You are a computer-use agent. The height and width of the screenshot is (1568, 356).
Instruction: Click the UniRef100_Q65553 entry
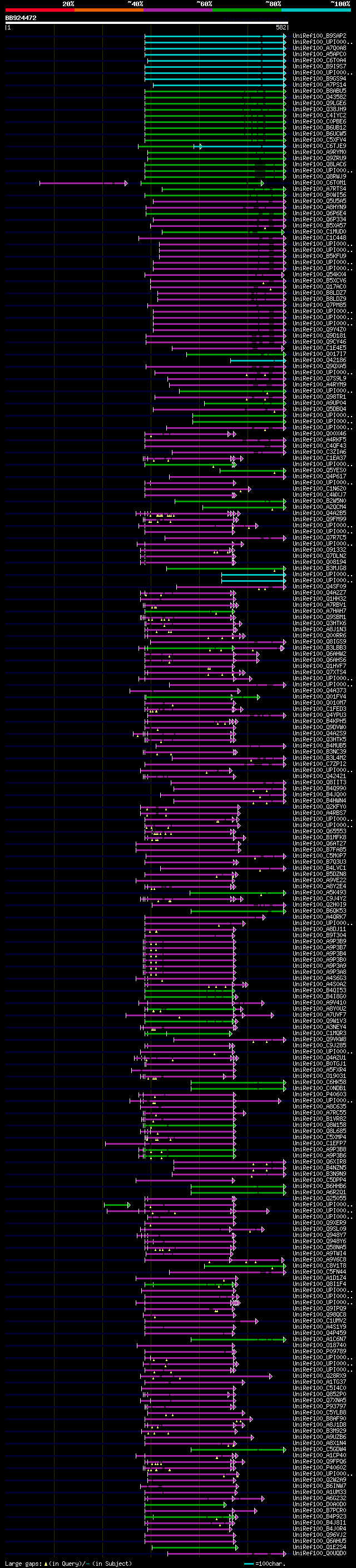pyautogui.click(x=319, y=832)
